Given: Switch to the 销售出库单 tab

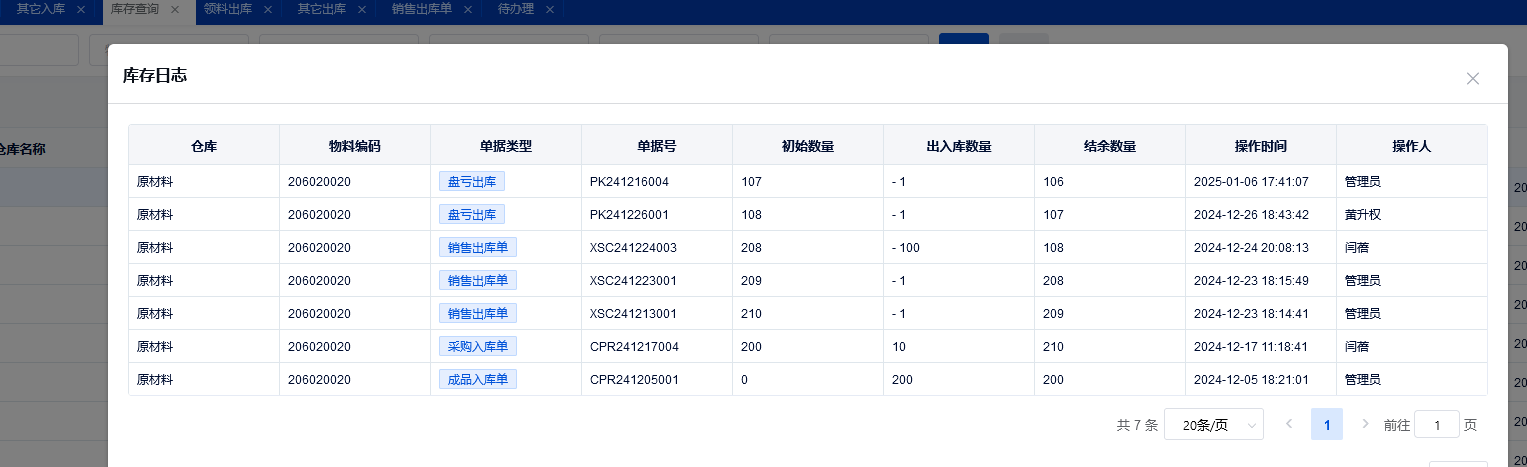Looking at the screenshot, I should pyautogui.click(x=421, y=9).
